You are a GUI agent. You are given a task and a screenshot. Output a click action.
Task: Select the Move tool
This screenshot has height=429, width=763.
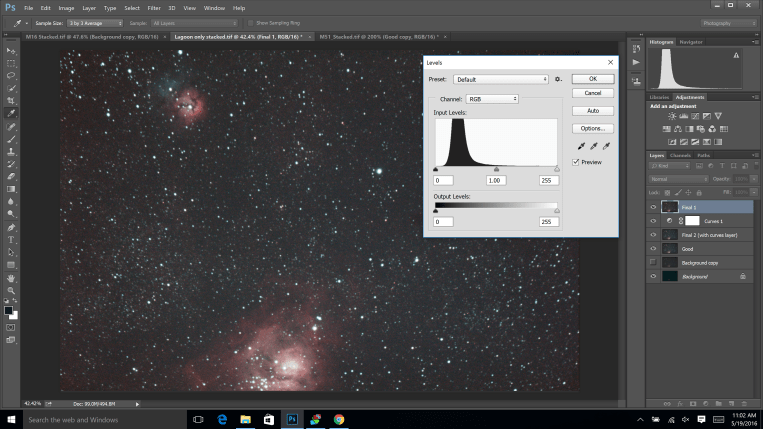(x=11, y=51)
